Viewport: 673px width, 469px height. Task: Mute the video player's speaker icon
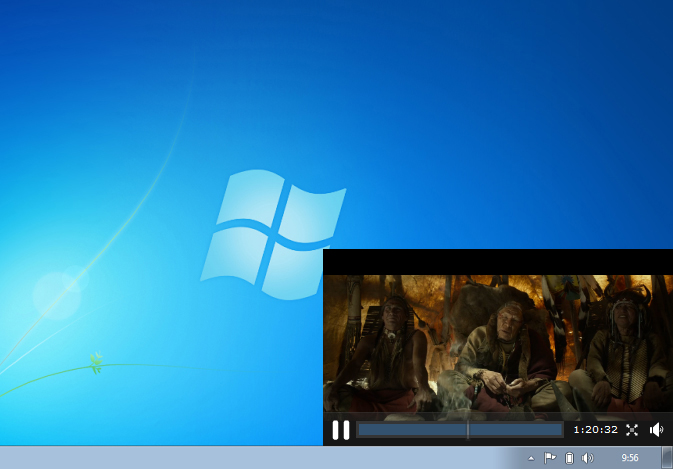[656, 430]
